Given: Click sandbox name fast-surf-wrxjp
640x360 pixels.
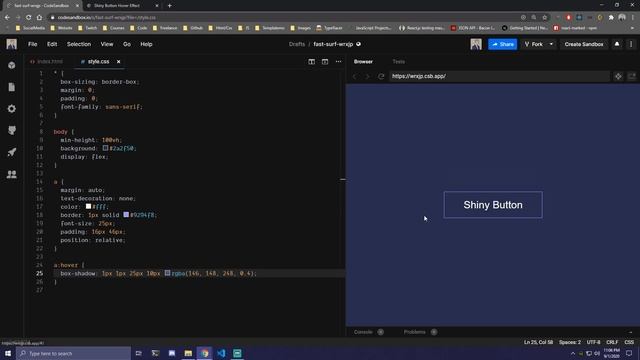Looking at the screenshot, I should [333, 44].
